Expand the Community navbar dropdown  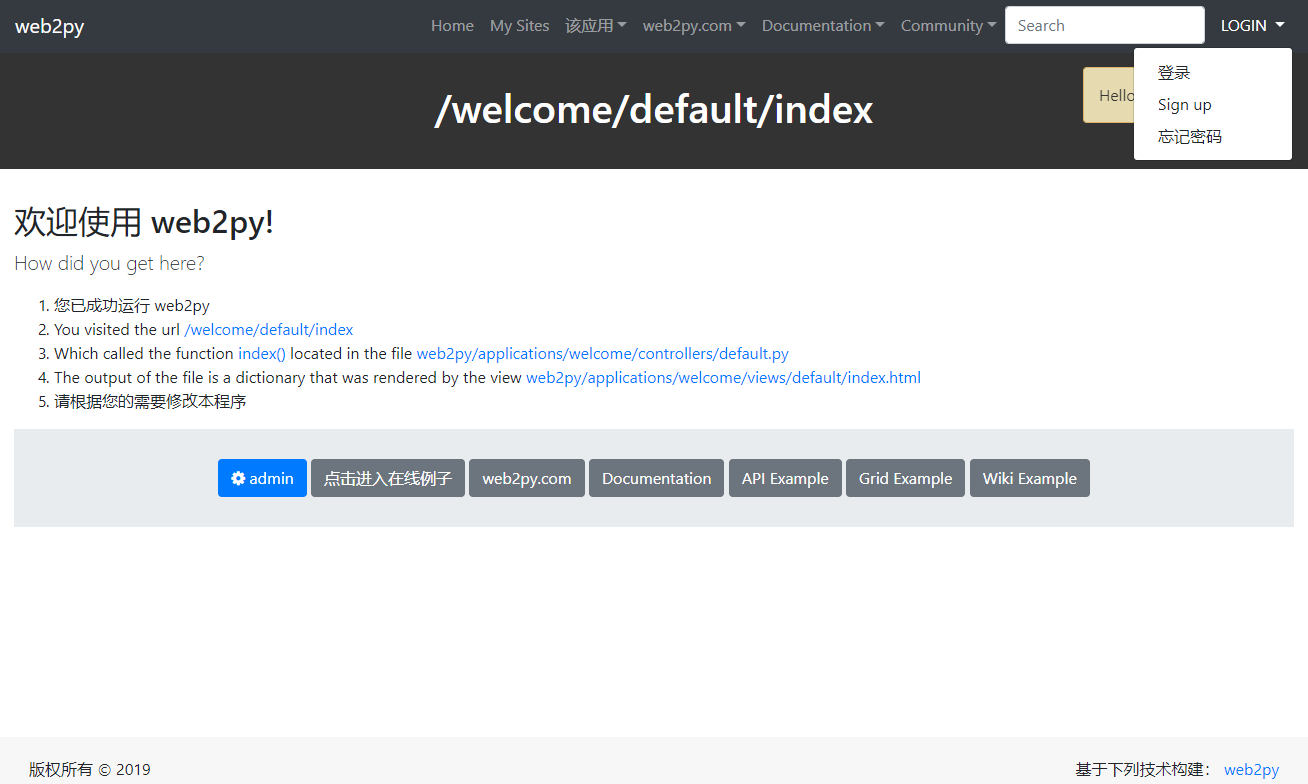(948, 26)
